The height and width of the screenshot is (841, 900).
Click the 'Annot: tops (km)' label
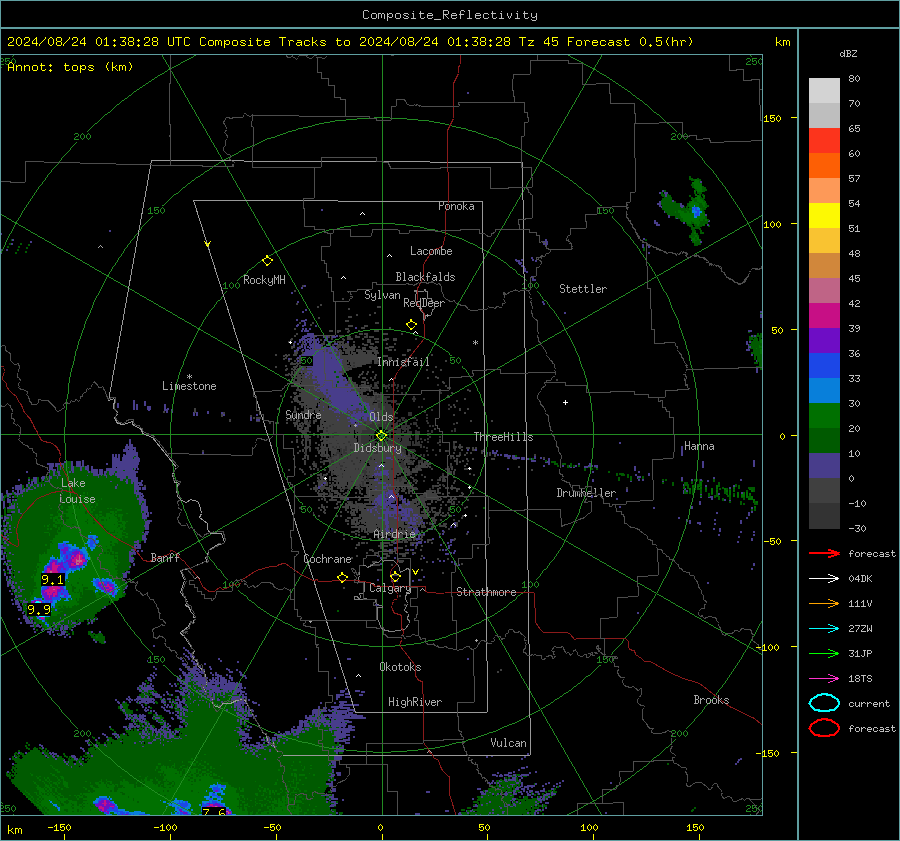click(x=70, y=67)
